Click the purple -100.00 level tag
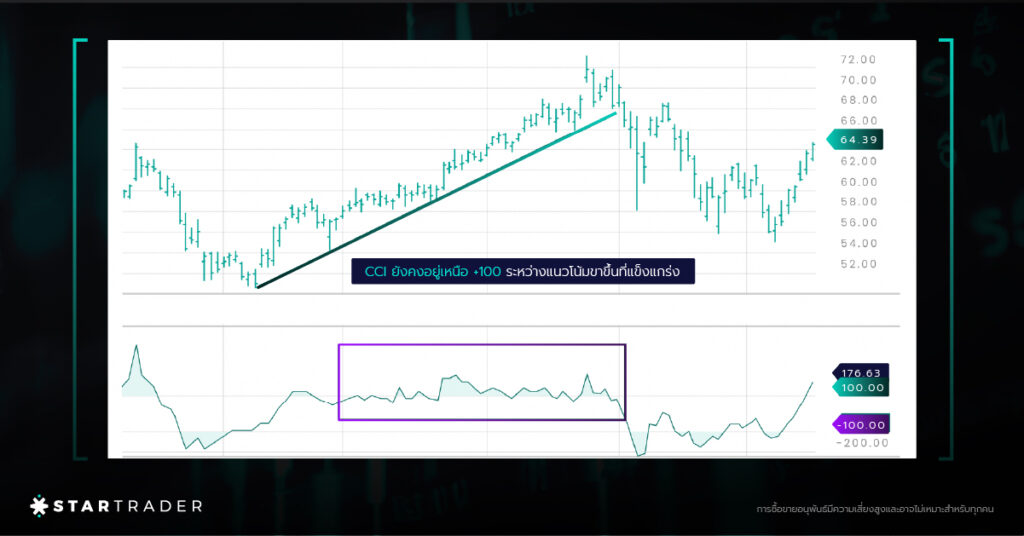Image resolution: width=1024 pixels, height=536 pixels. [x=860, y=425]
